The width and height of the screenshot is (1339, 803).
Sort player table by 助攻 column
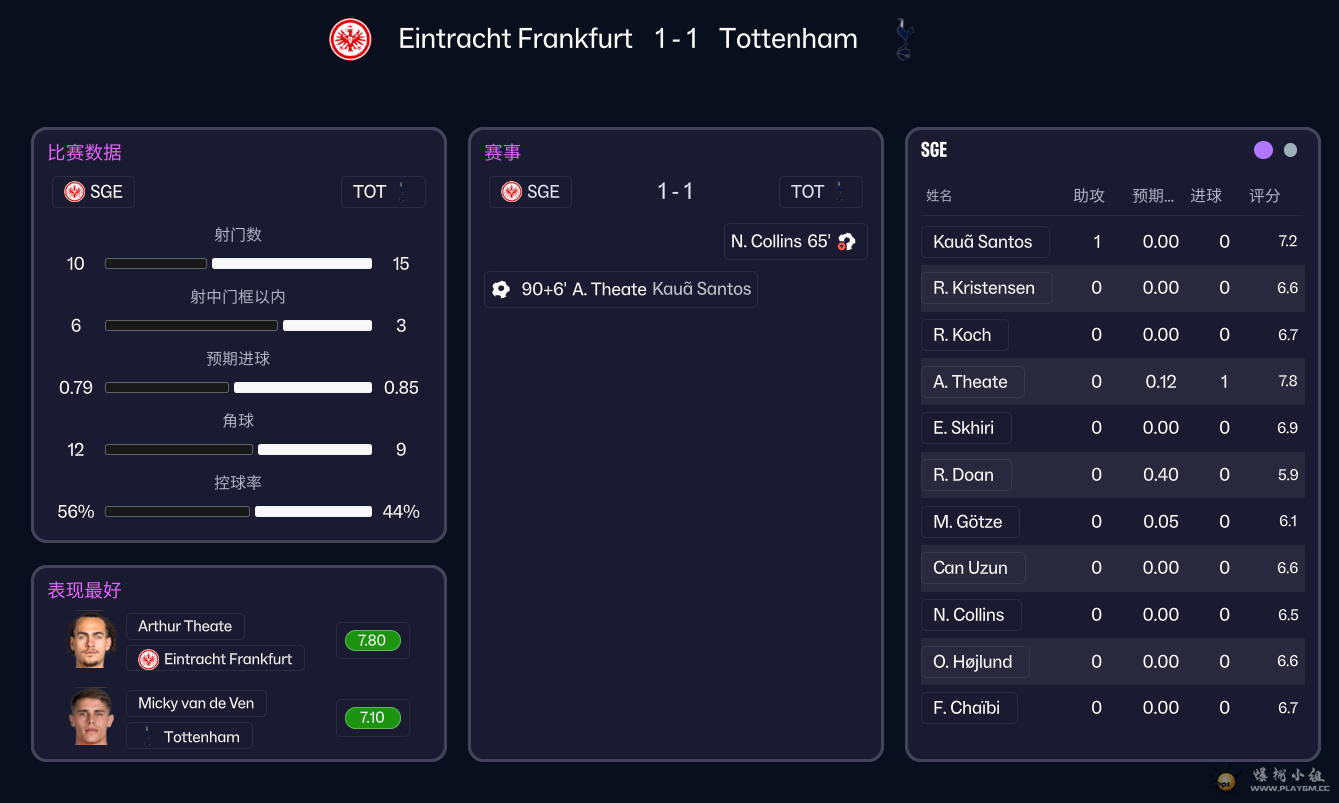pyautogui.click(x=1089, y=196)
